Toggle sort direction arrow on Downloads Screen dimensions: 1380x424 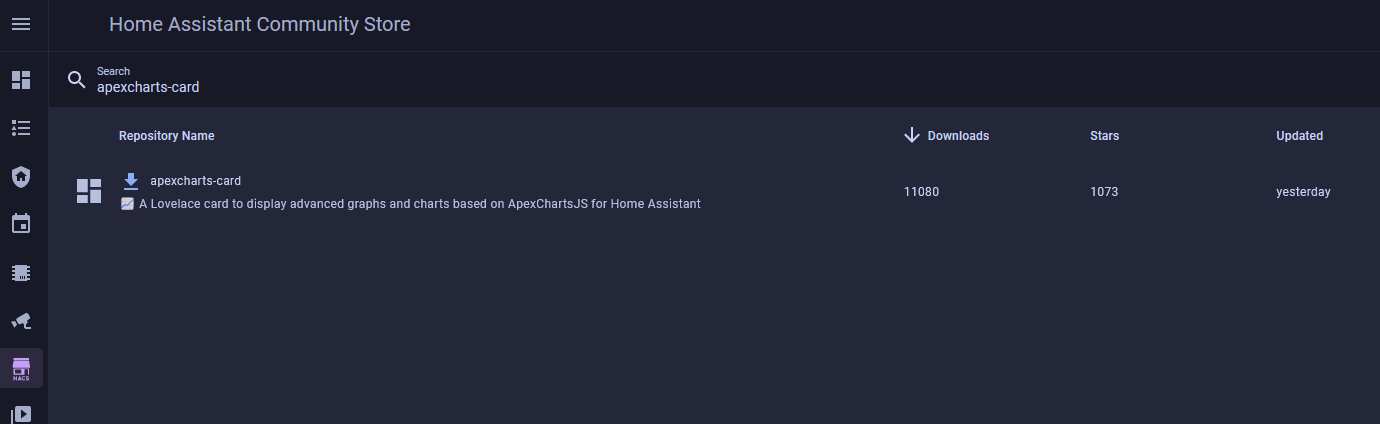[x=911, y=135]
